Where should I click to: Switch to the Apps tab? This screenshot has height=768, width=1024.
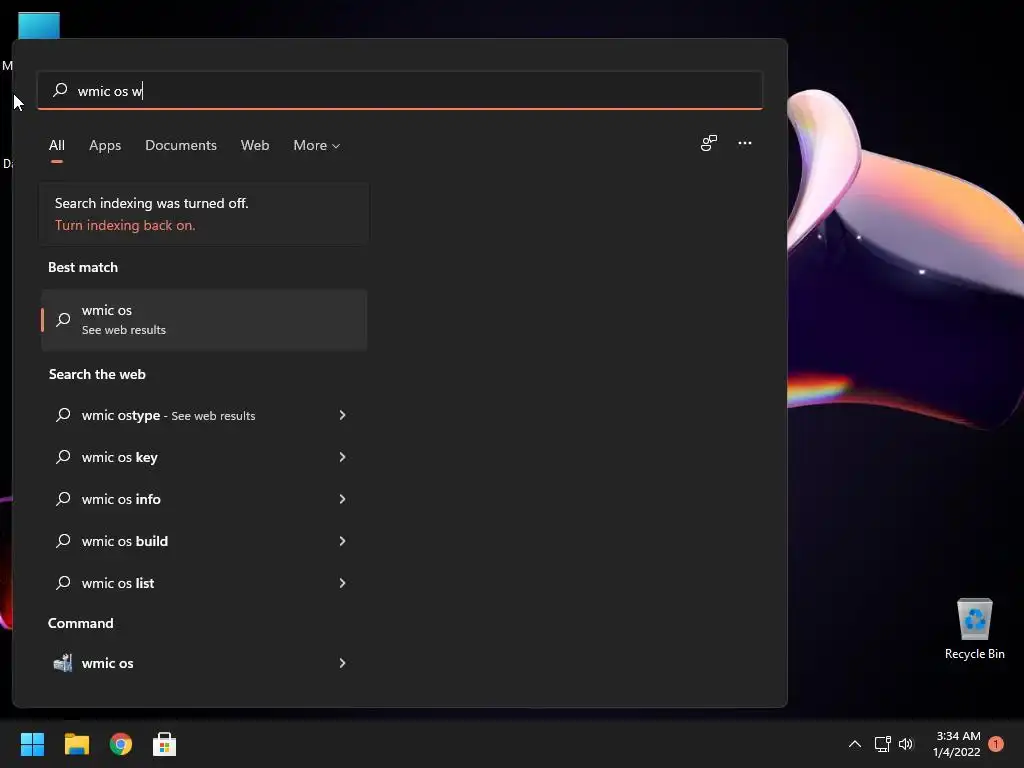coord(105,145)
